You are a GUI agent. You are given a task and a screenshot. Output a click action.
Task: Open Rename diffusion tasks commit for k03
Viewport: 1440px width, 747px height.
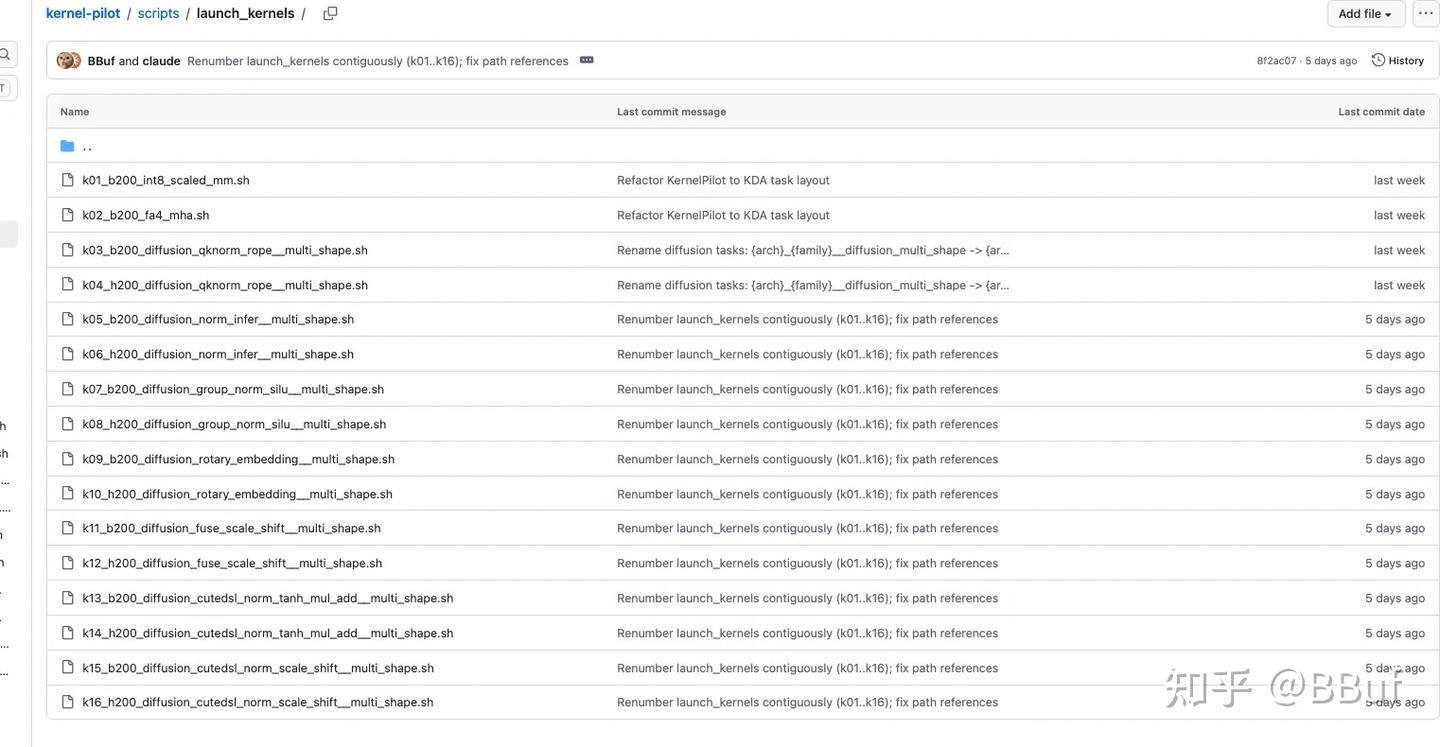point(813,250)
